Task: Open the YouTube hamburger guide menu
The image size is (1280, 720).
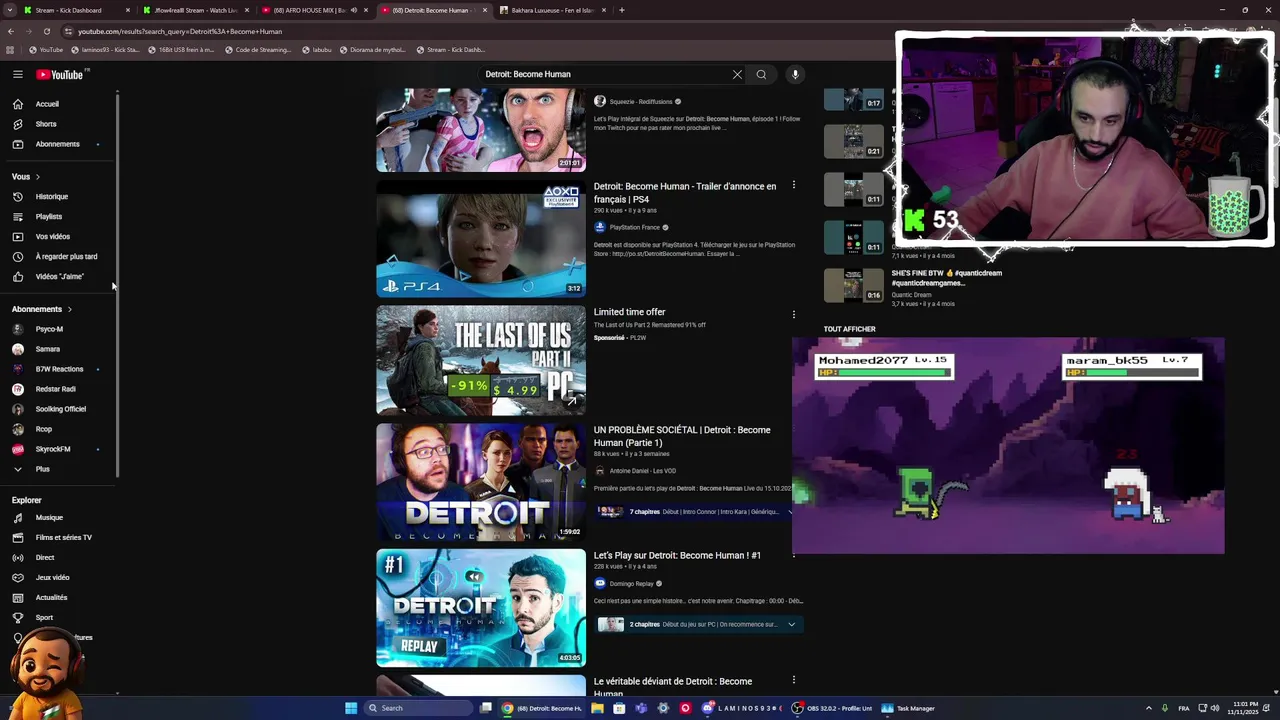Action: pyautogui.click(x=17, y=74)
